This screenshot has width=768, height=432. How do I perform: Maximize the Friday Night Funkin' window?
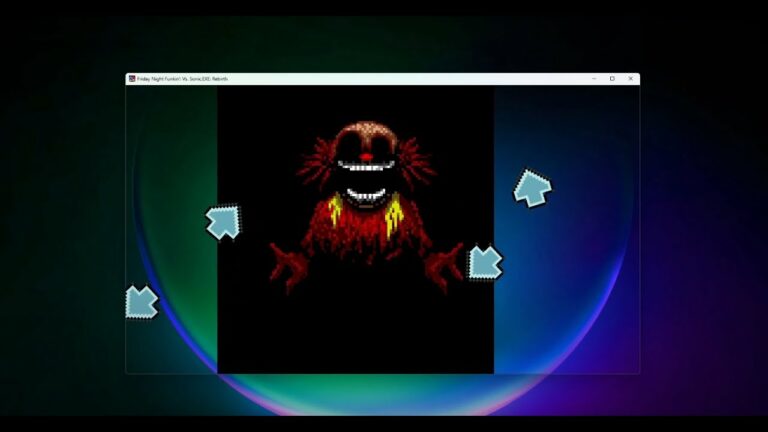point(612,78)
